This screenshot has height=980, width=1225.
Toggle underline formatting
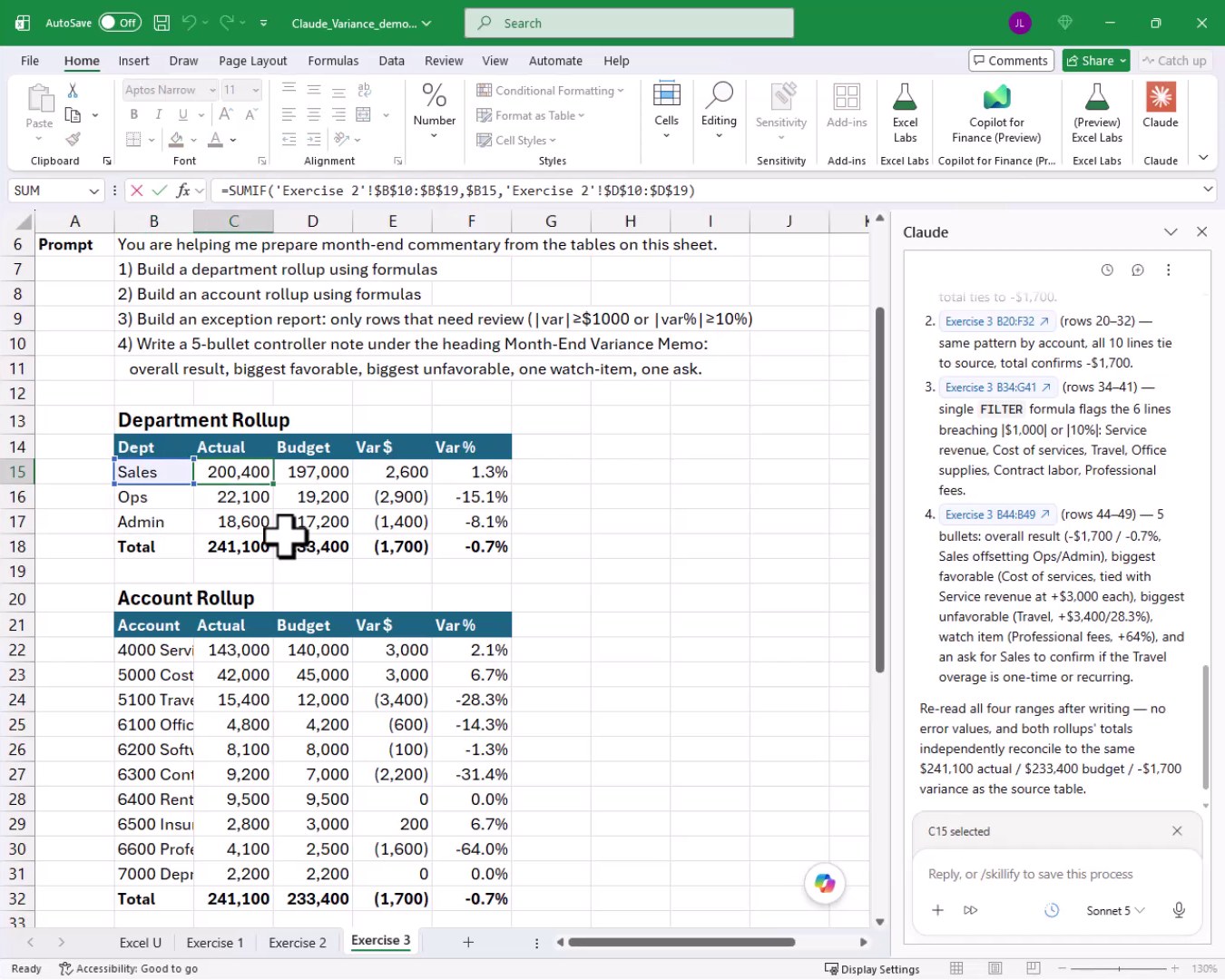pos(183,114)
